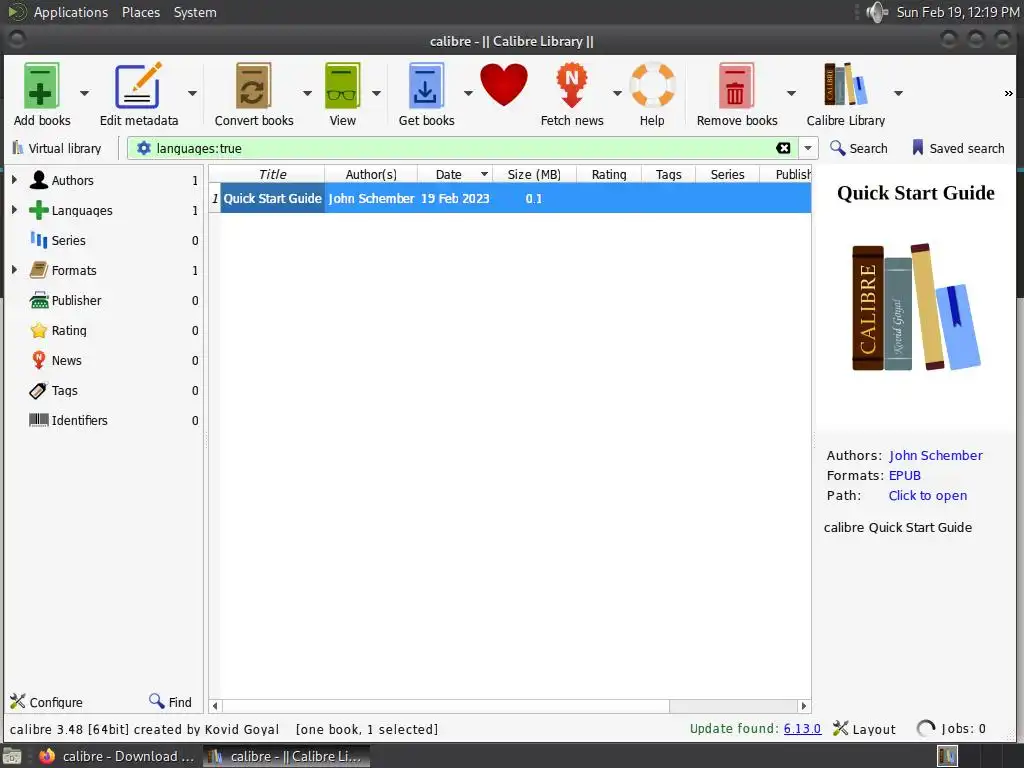Show more toolbar items via chevron
Screen dimensions: 1024x768
pos(1008,93)
